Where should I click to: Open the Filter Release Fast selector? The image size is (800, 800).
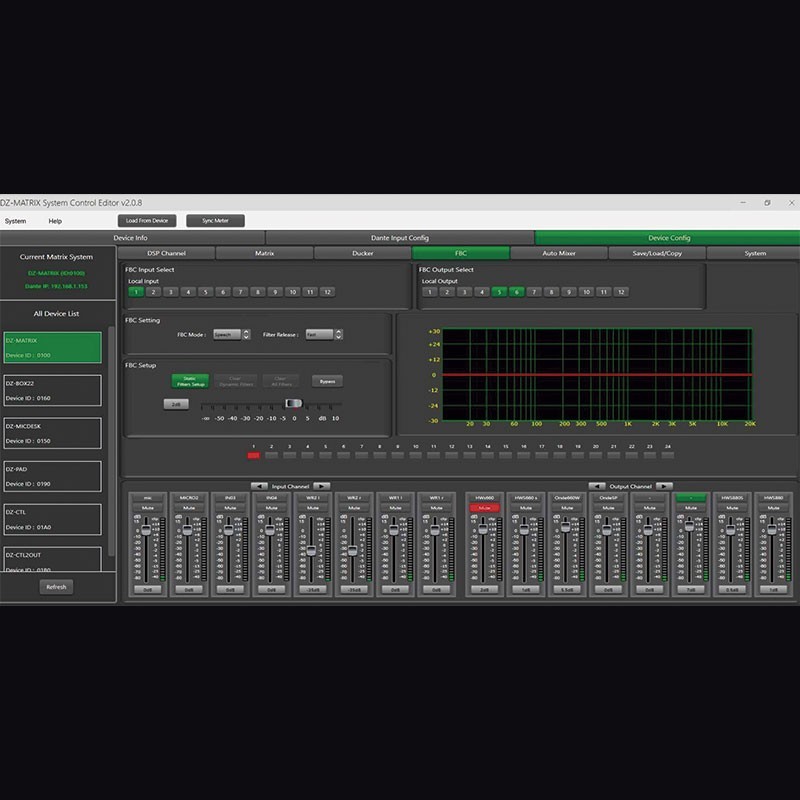click(319, 335)
